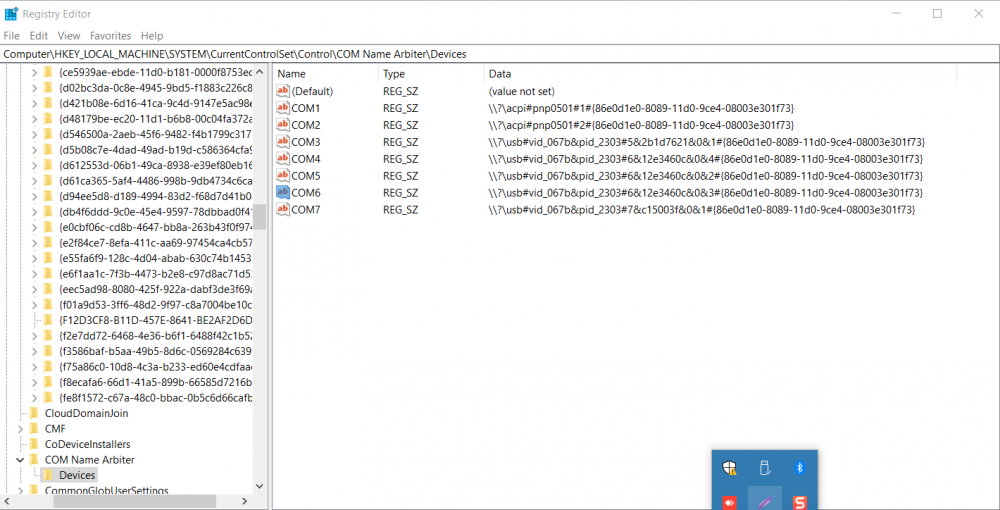
Task: Expand the CMF key
Action: coord(20,428)
